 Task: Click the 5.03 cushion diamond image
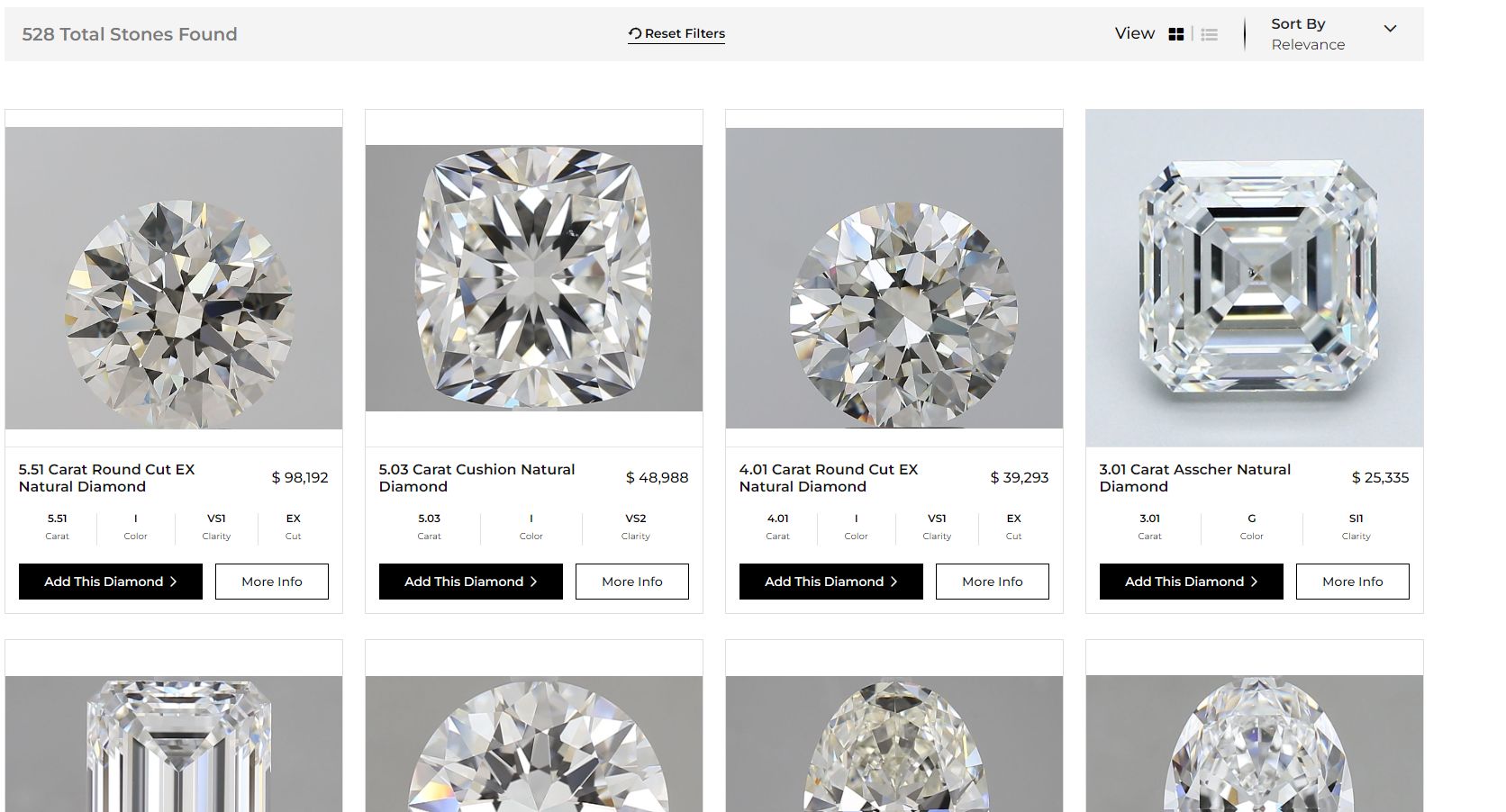coord(534,278)
